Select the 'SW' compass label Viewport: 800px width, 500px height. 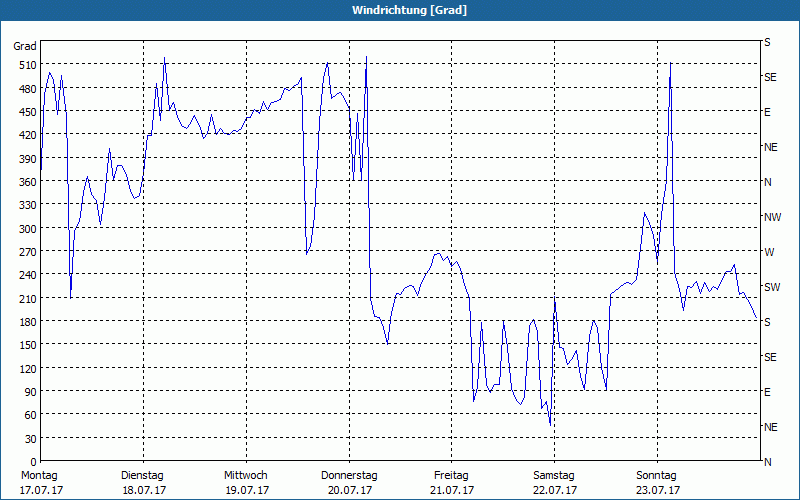(x=772, y=287)
